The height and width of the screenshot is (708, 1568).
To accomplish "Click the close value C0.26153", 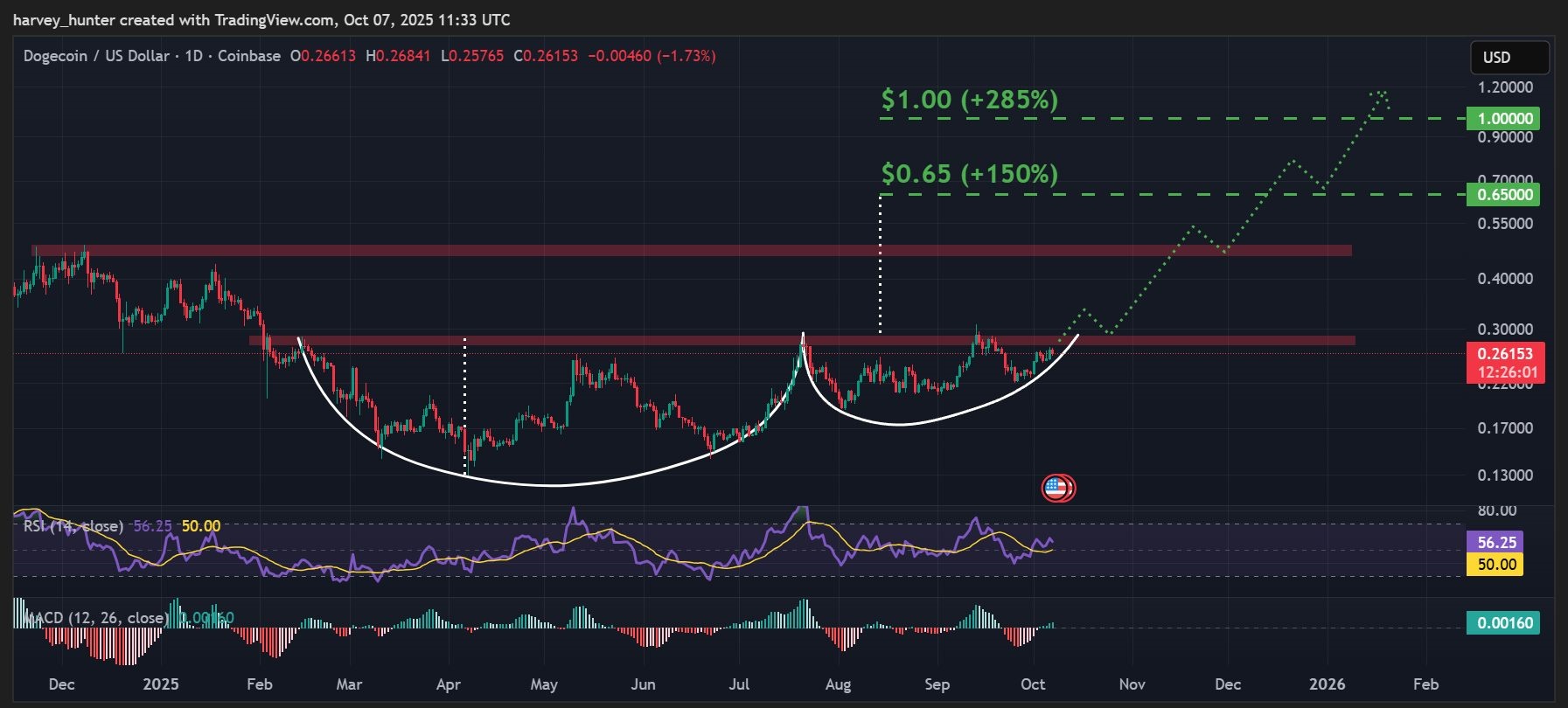I will point(546,56).
